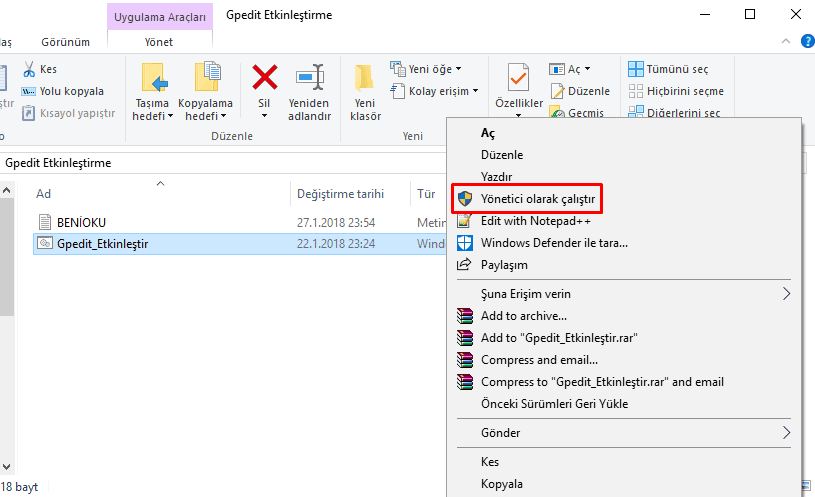
Task: Select the BENİOKU text file
Action: (81, 222)
